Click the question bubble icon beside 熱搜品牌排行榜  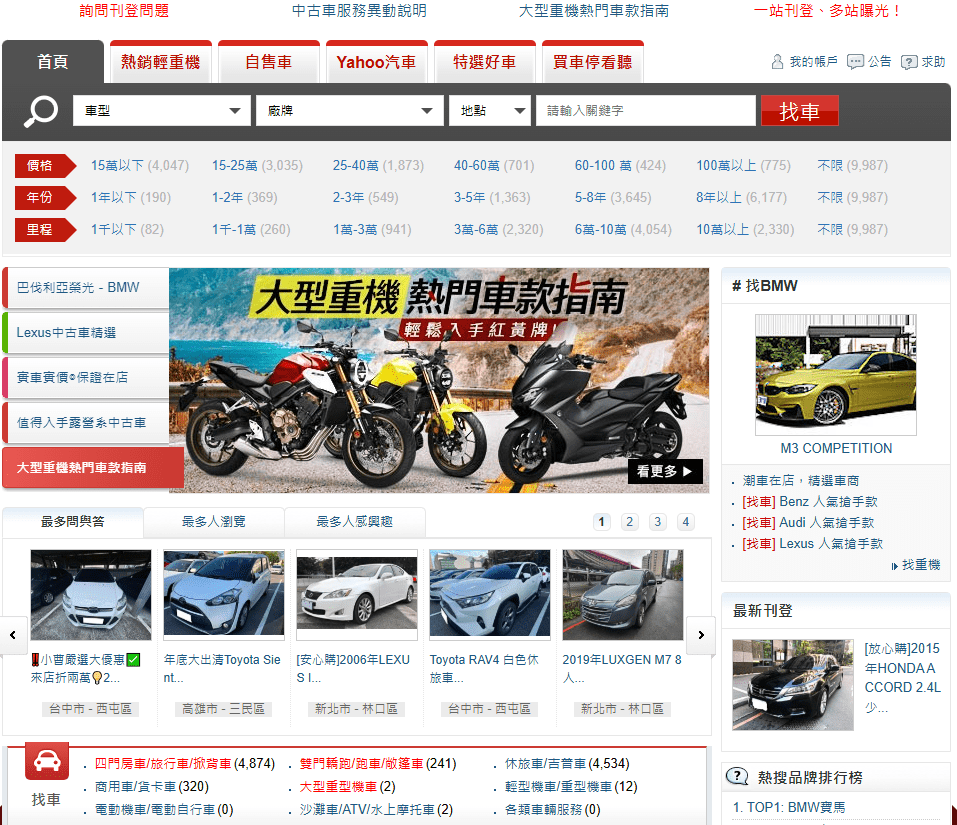(737, 775)
